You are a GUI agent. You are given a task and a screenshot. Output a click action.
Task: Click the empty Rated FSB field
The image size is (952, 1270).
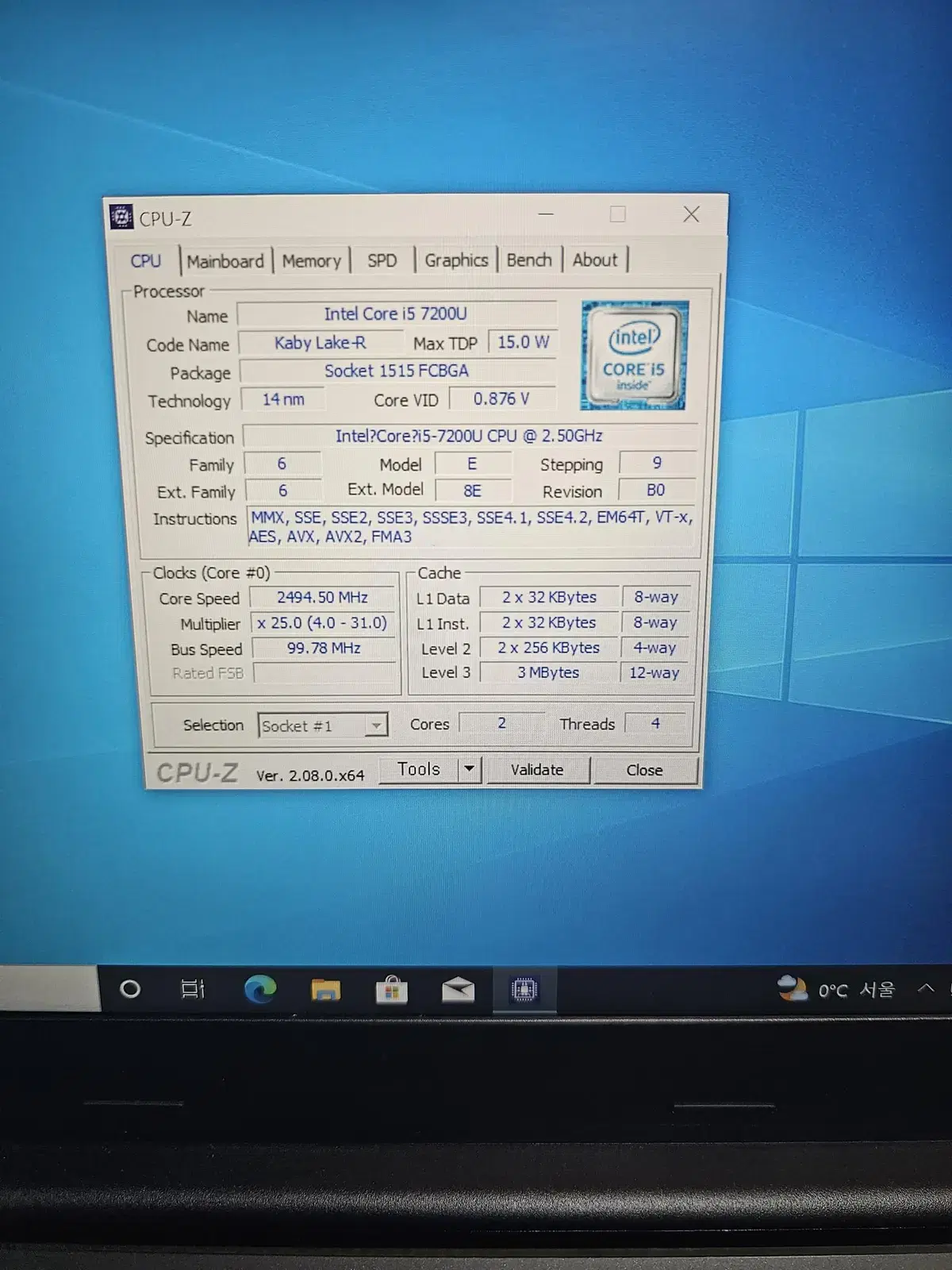324,673
